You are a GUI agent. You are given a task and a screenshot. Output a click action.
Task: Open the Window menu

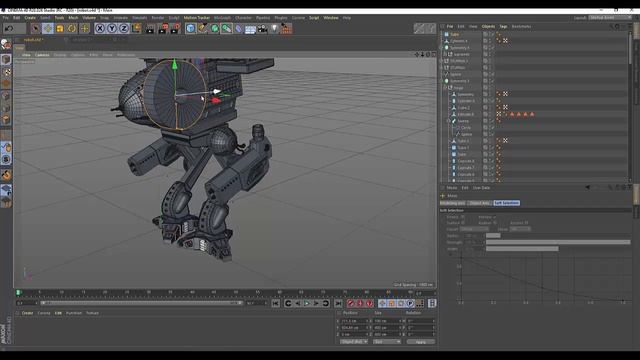[x=331, y=18]
